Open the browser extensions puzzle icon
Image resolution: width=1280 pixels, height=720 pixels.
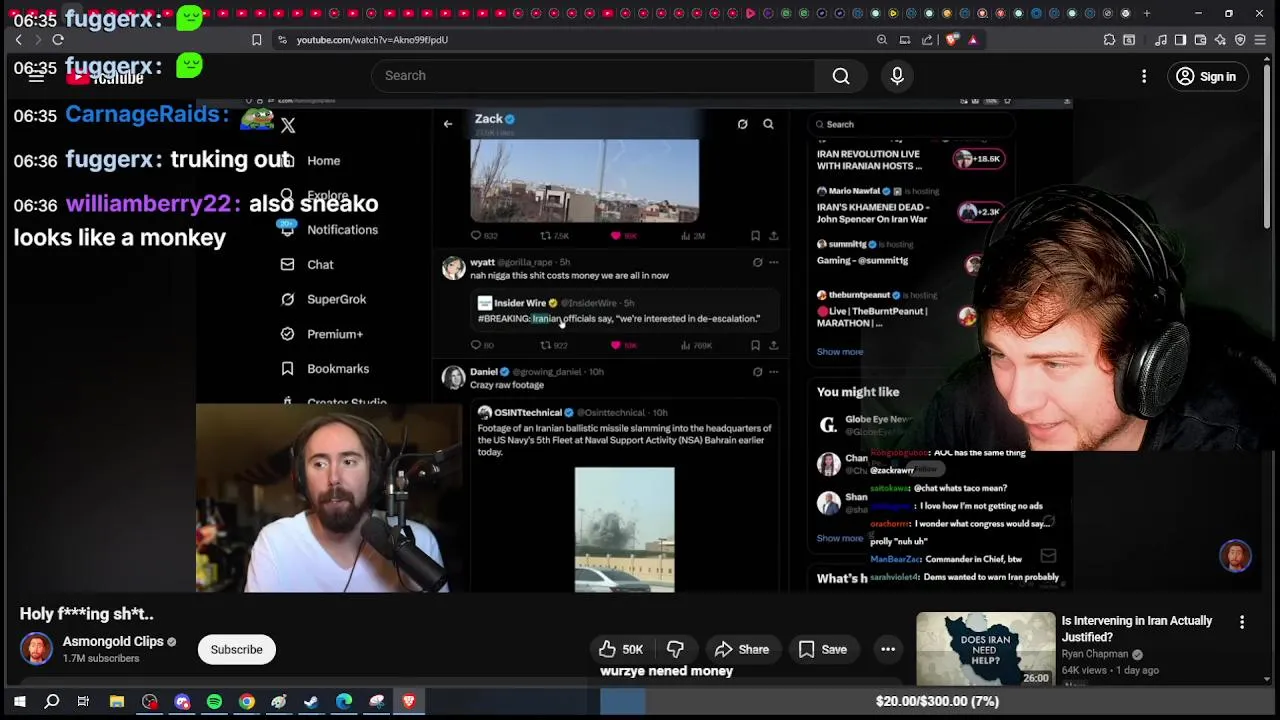pos(1109,40)
